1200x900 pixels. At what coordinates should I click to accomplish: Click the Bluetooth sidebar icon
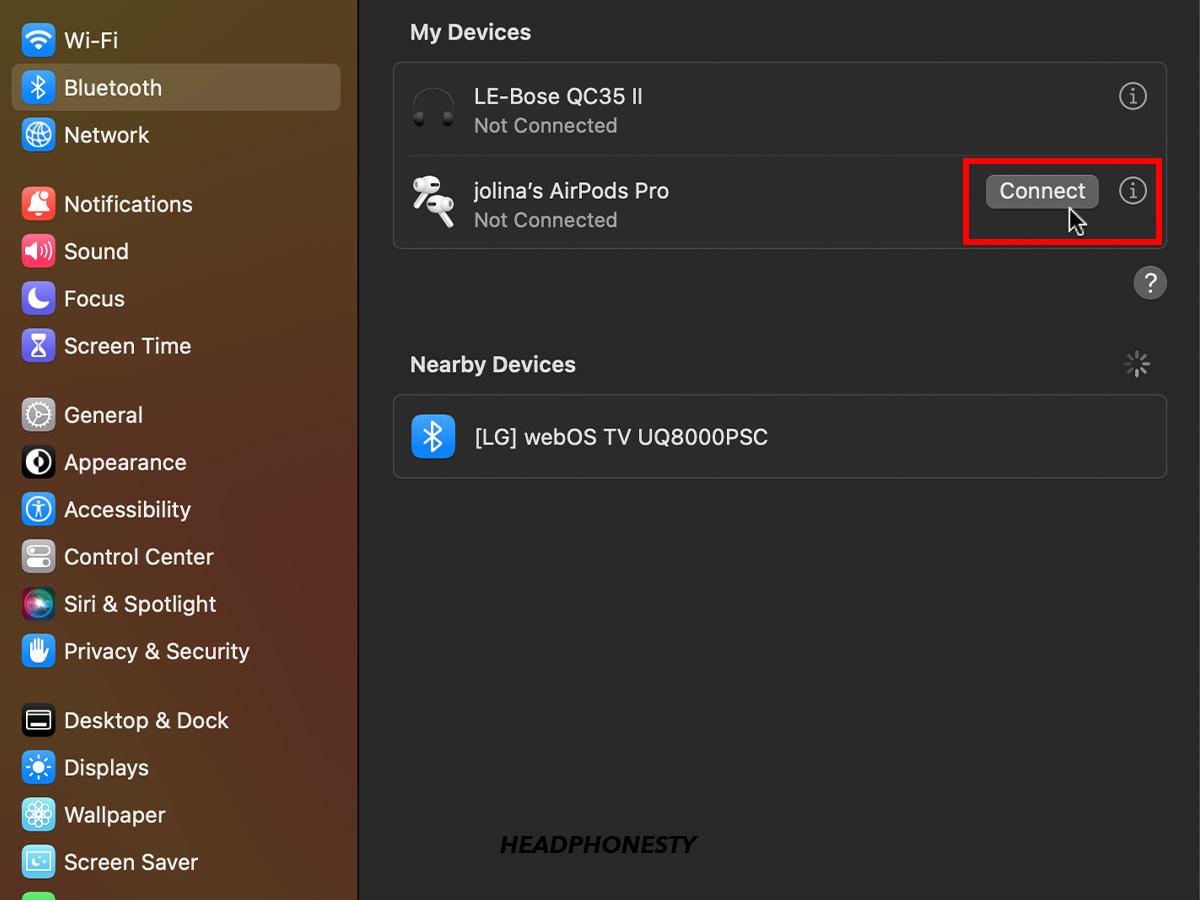click(x=39, y=88)
